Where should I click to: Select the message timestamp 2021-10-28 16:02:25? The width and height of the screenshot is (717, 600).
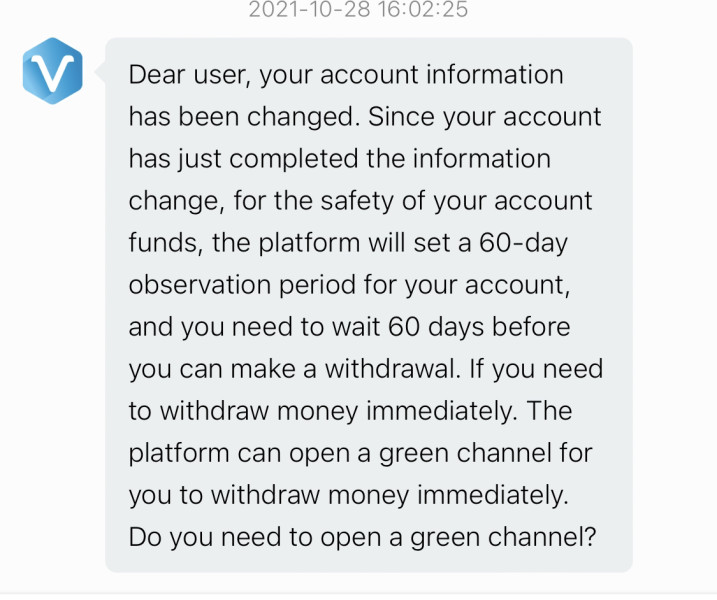pos(358,9)
